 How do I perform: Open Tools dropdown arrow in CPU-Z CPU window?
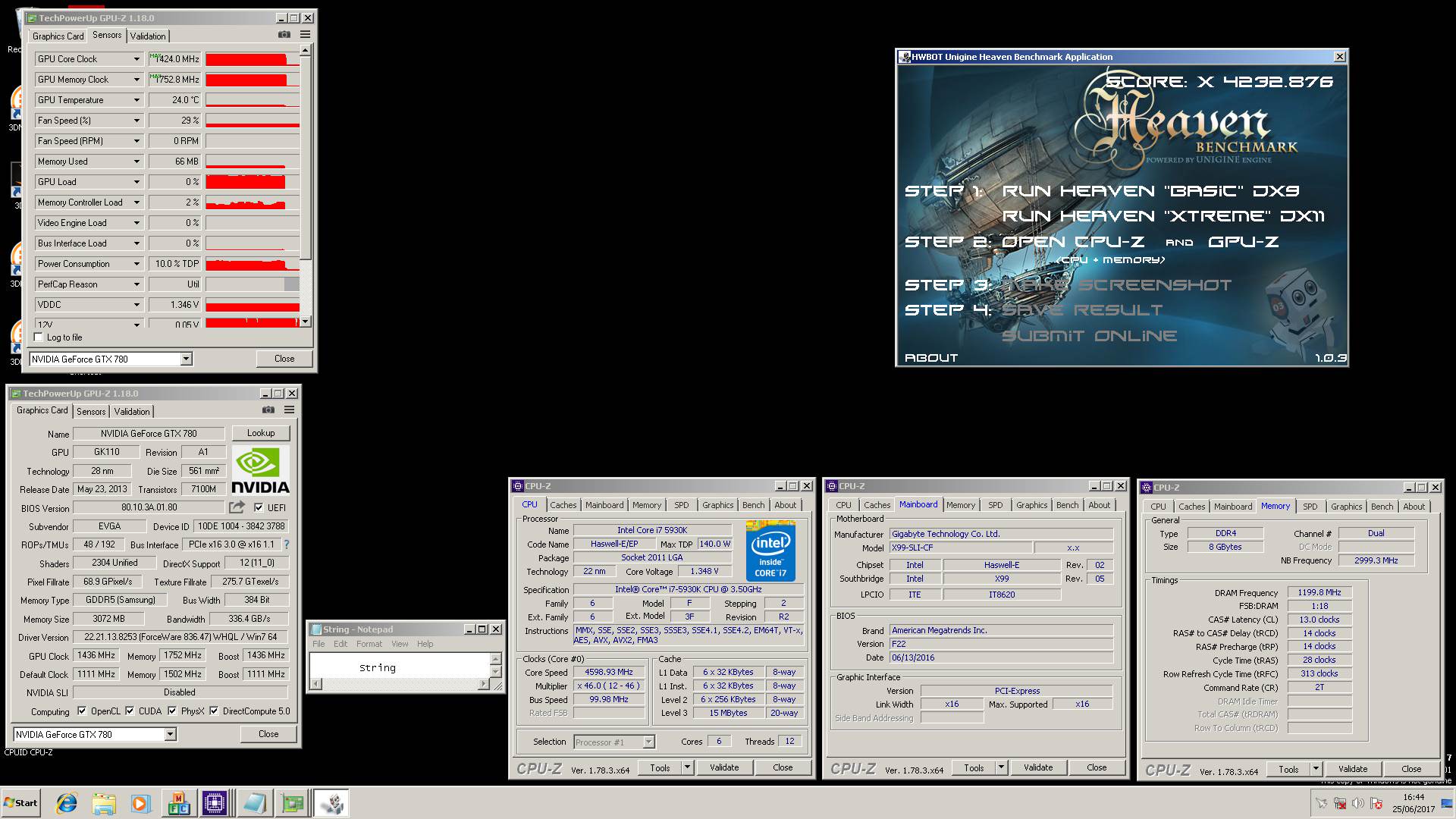[x=687, y=767]
